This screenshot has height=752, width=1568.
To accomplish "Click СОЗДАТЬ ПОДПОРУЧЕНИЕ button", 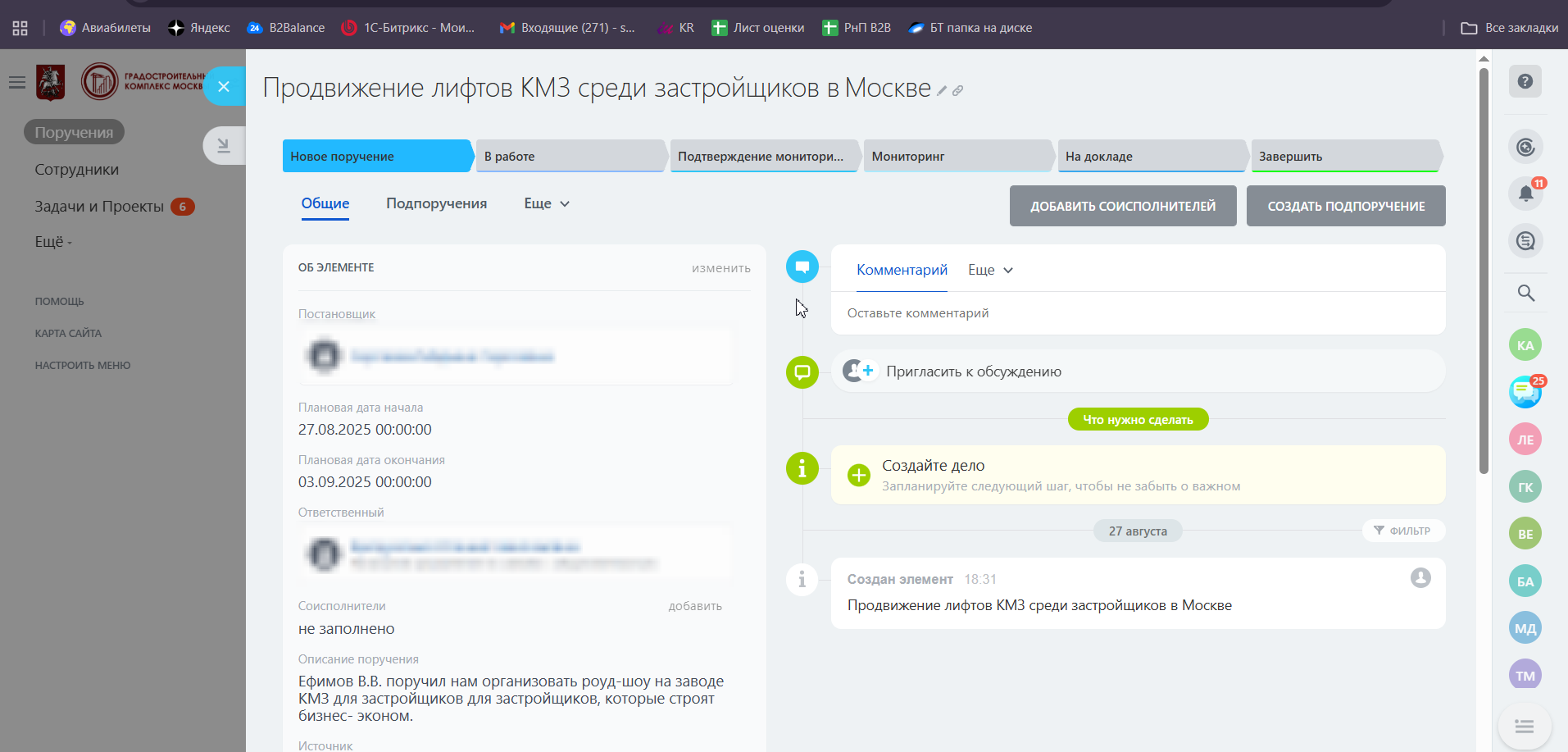I will [x=1346, y=206].
